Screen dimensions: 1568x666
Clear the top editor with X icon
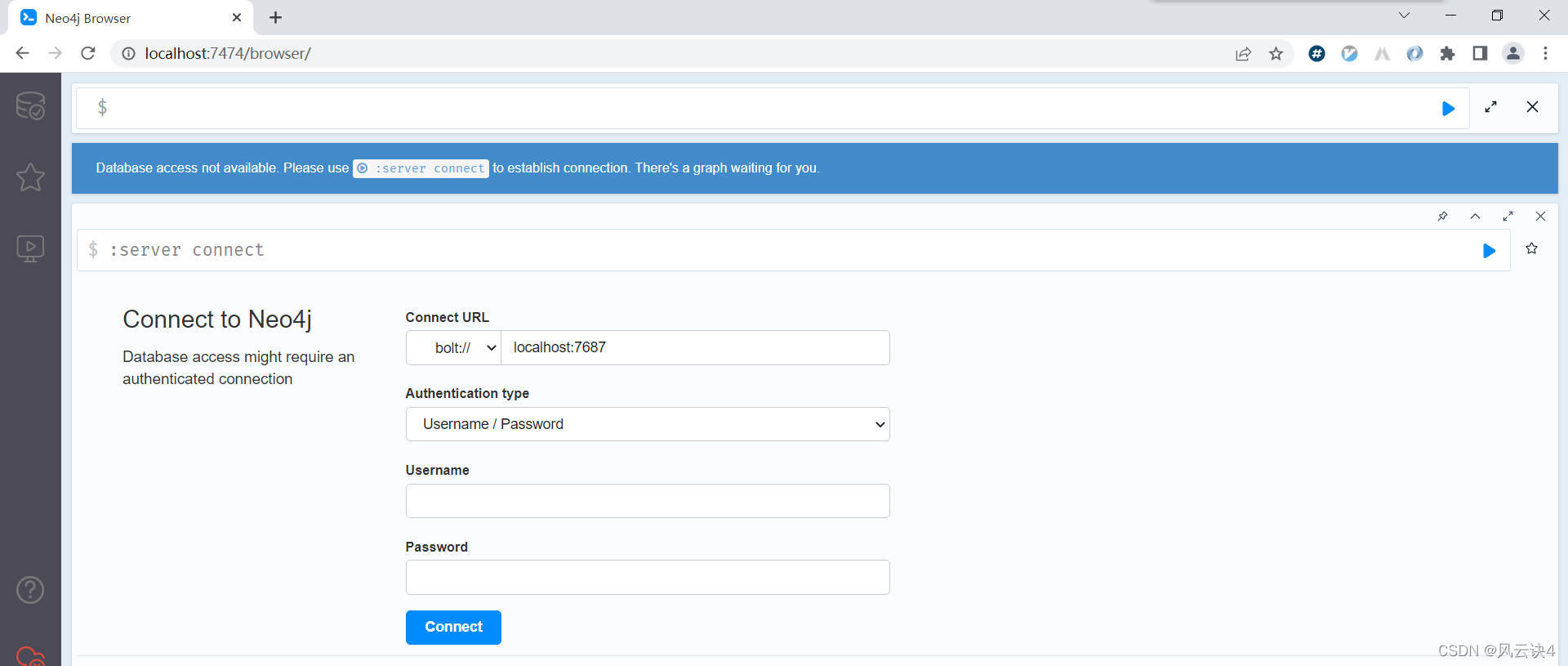pos(1532,107)
